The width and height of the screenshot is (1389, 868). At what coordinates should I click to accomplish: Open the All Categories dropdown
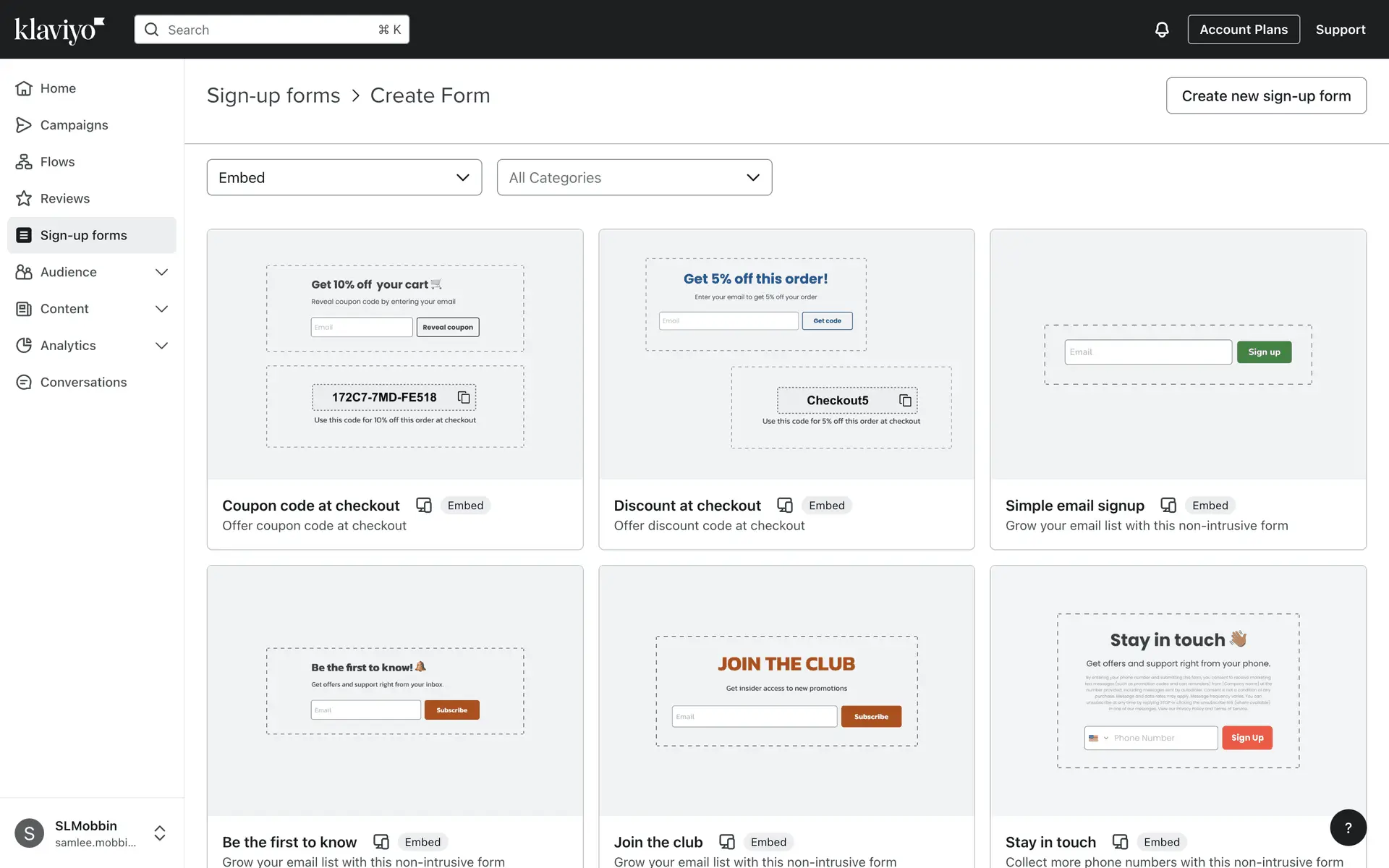pos(634,177)
